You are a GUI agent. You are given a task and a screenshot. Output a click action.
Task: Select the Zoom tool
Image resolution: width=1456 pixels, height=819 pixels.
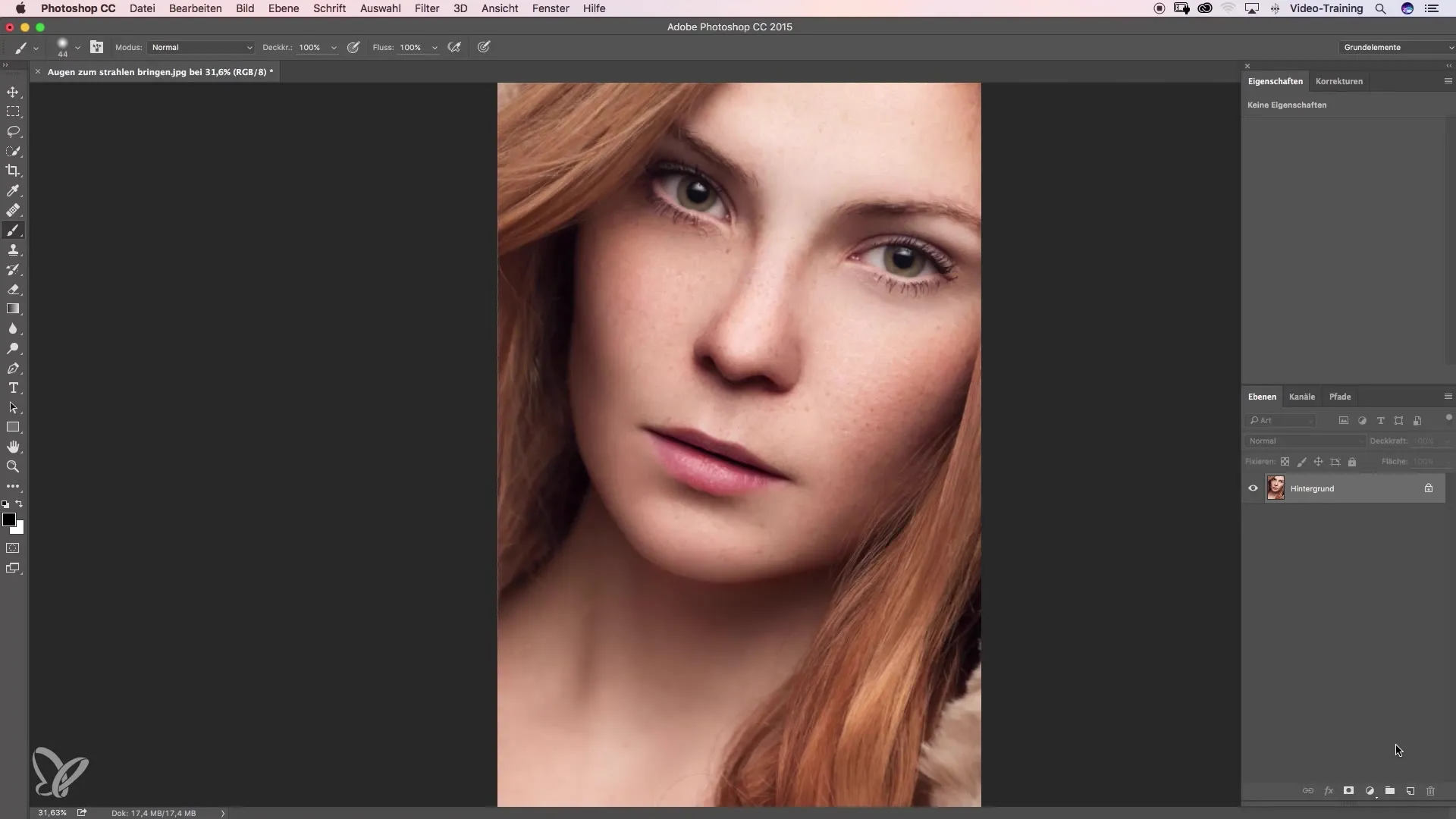pos(13,466)
